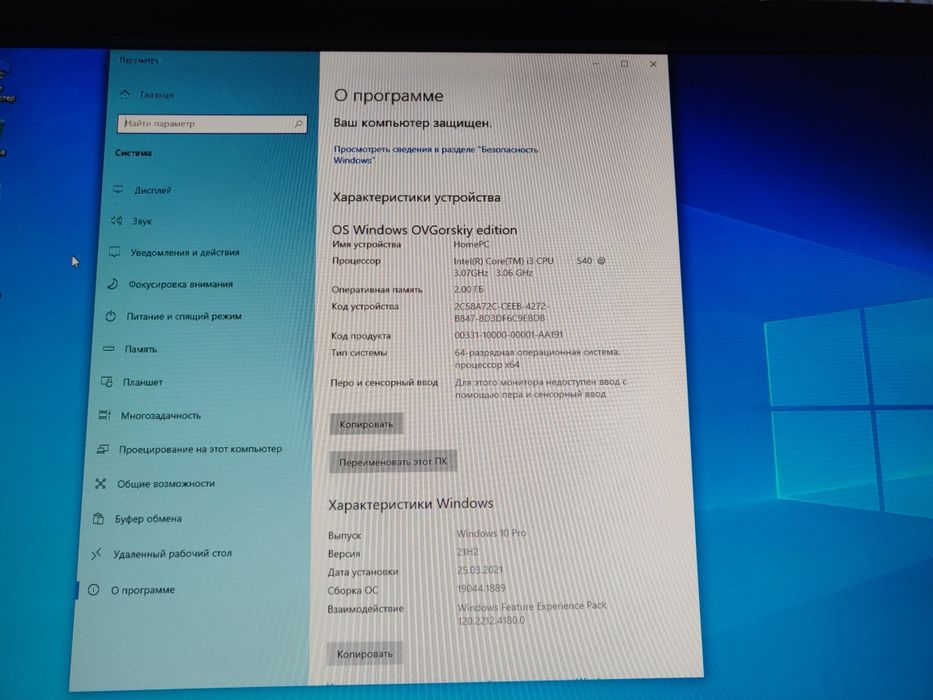Open the Звук settings page
The width and height of the screenshot is (933, 700).
(x=142, y=221)
